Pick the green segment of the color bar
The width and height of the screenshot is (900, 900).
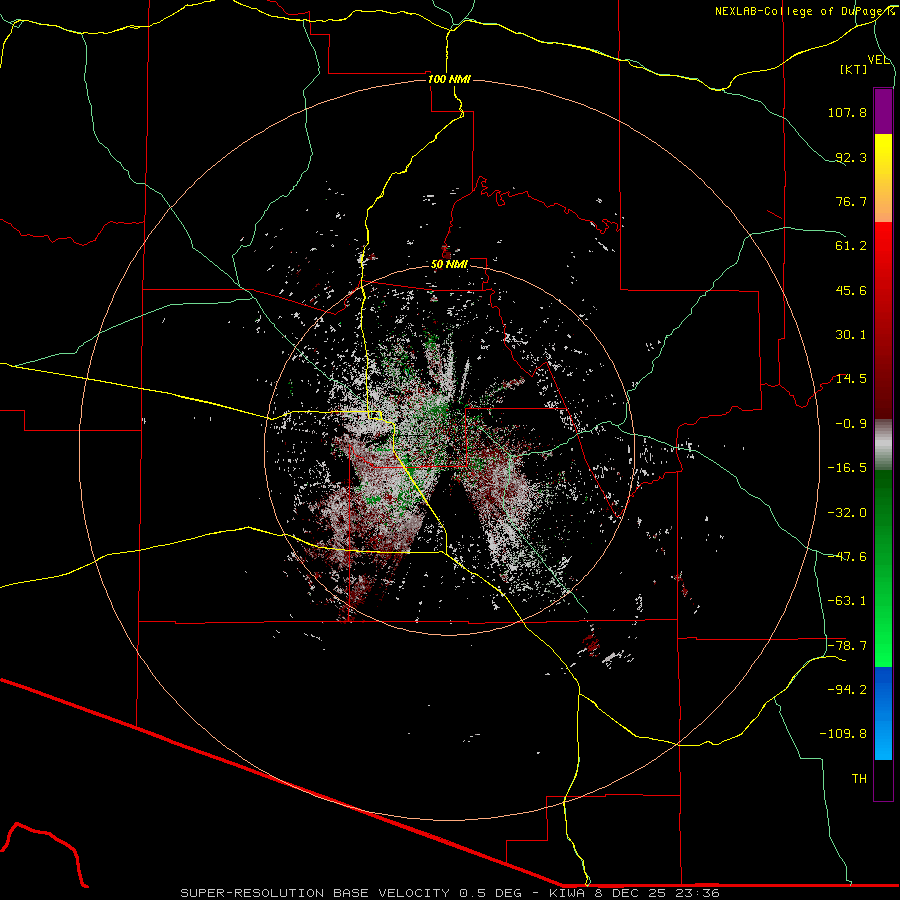(x=883, y=568)
